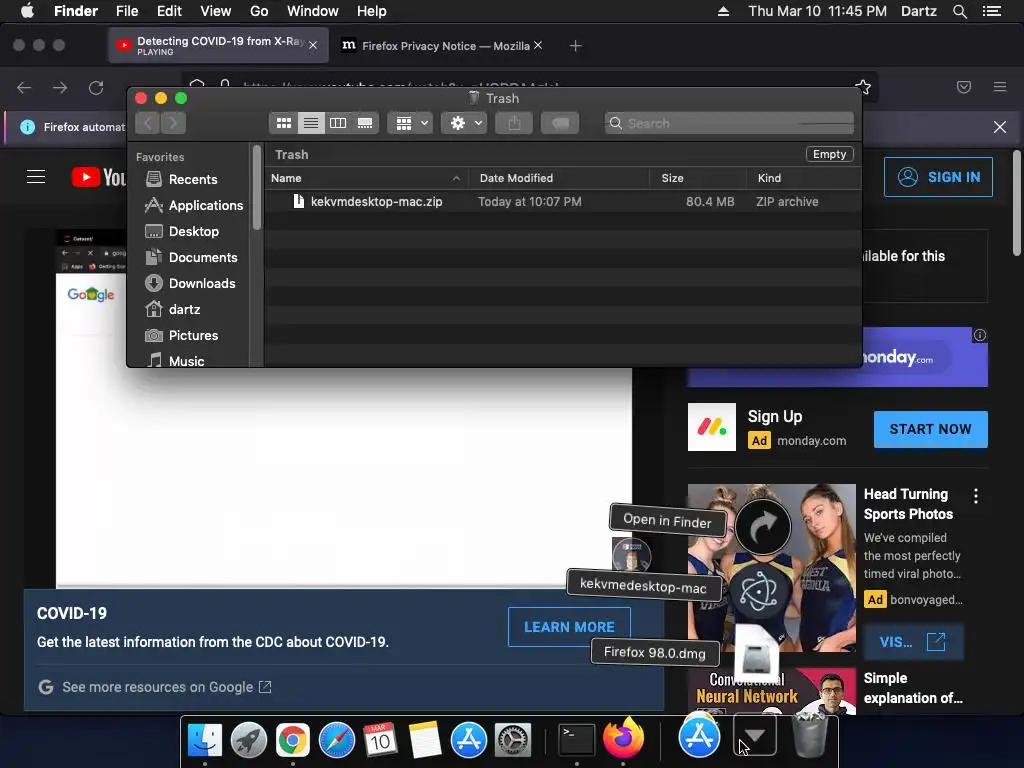Go back in Finder navigation
The image size is (1024, 768).
pos(148,123)
